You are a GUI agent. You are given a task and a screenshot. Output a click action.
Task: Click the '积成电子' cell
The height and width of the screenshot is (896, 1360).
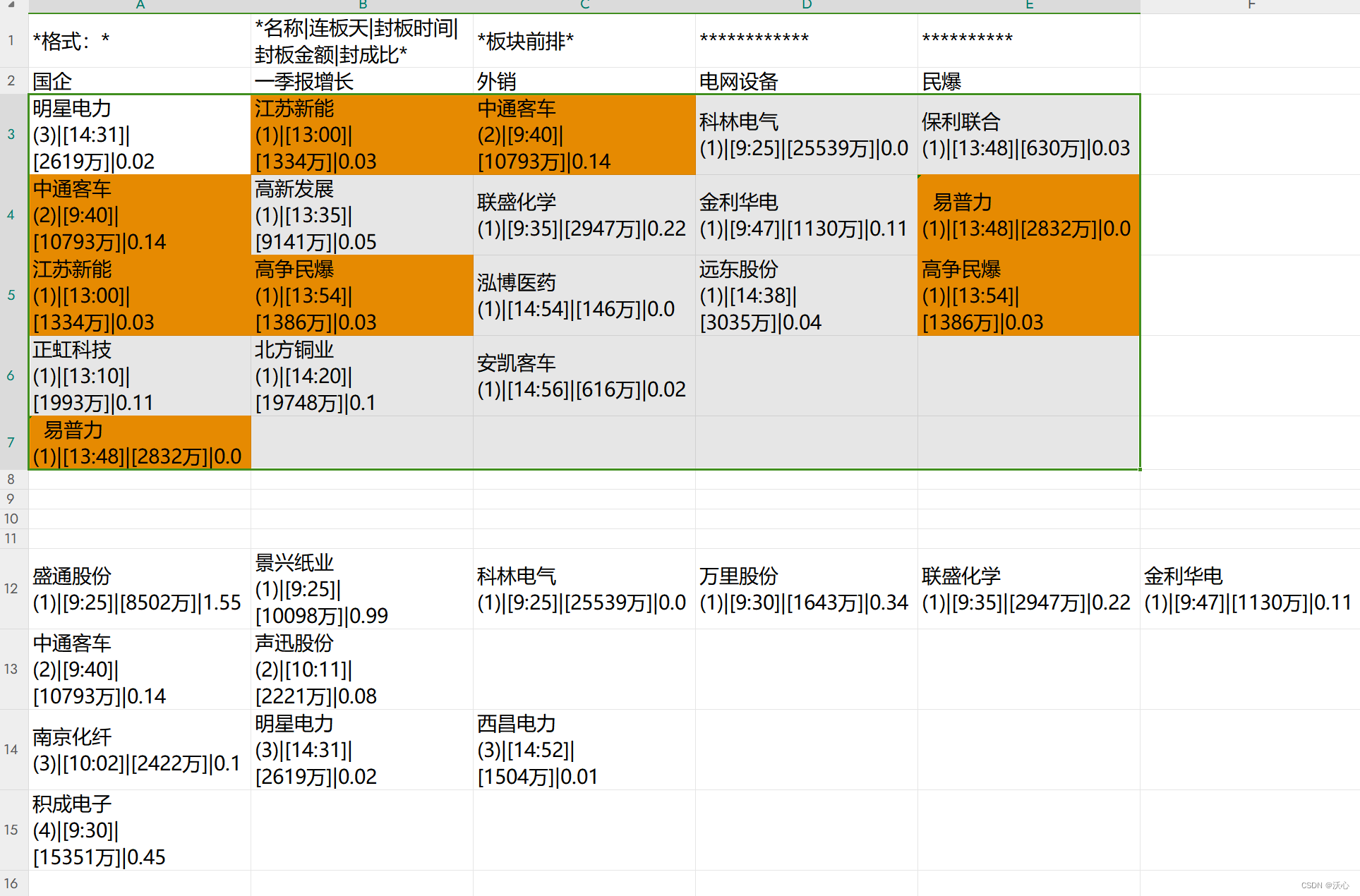[140, 830]
